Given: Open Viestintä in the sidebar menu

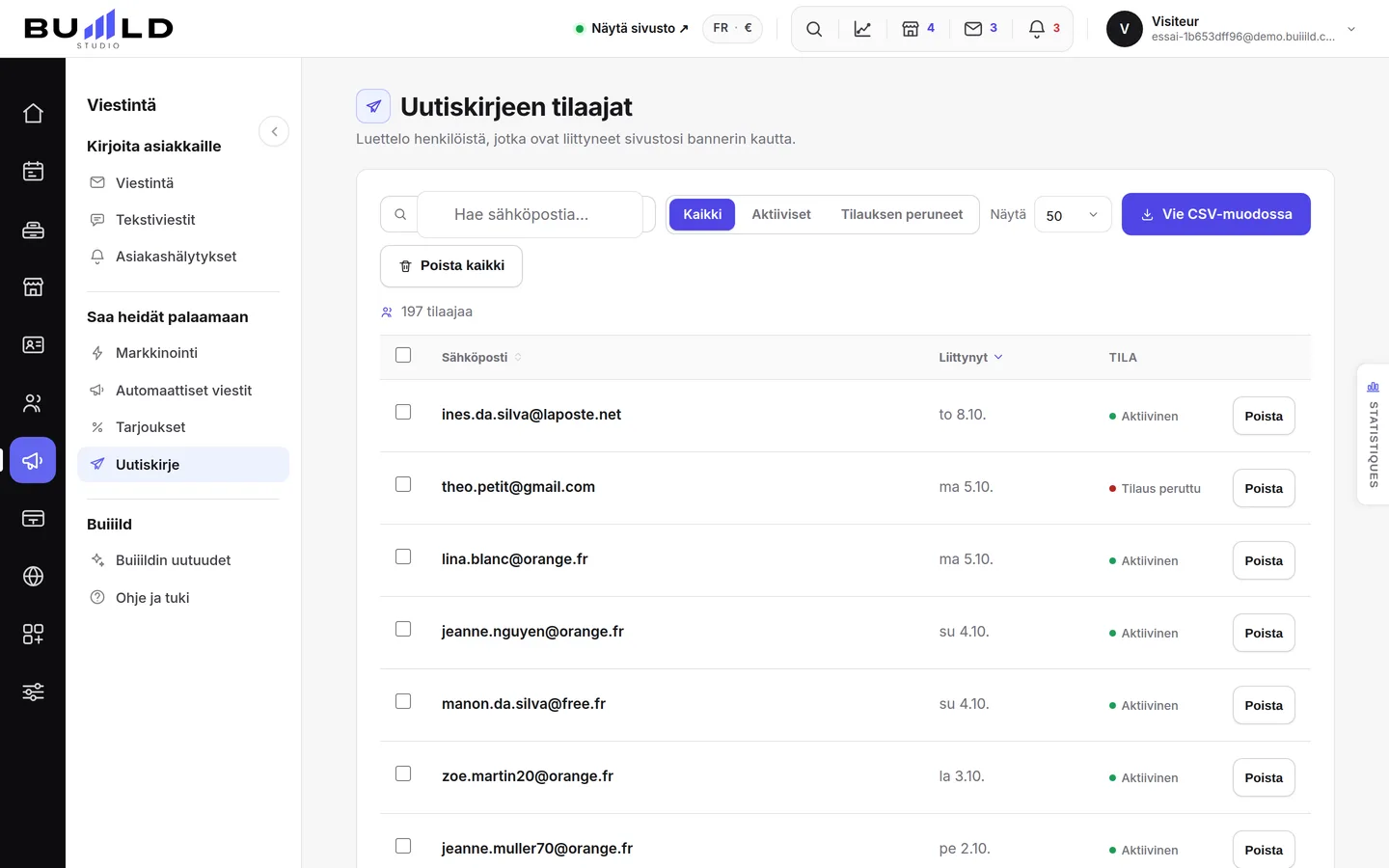Looking at the screenshot, I should coord(183,183).
